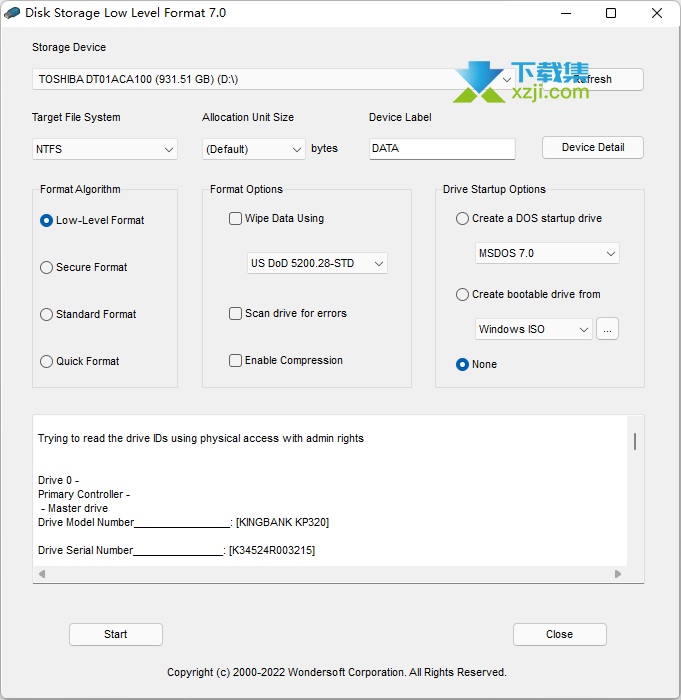Maximize the application window
Viewport: 681px width, 700px height.
(611, 13)
